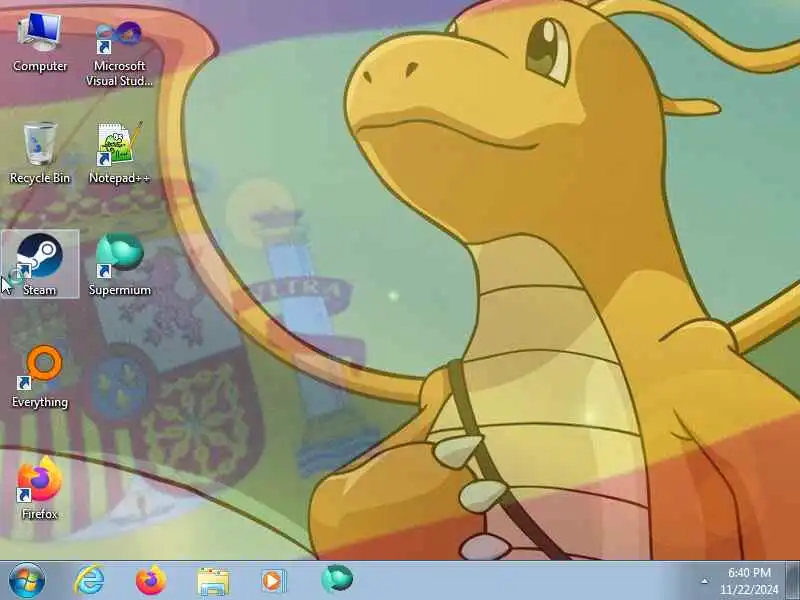Viewport: 800px width, 600px height.
Task: Select the Steam desktop shortcut
Action: [x=40, y=264]
